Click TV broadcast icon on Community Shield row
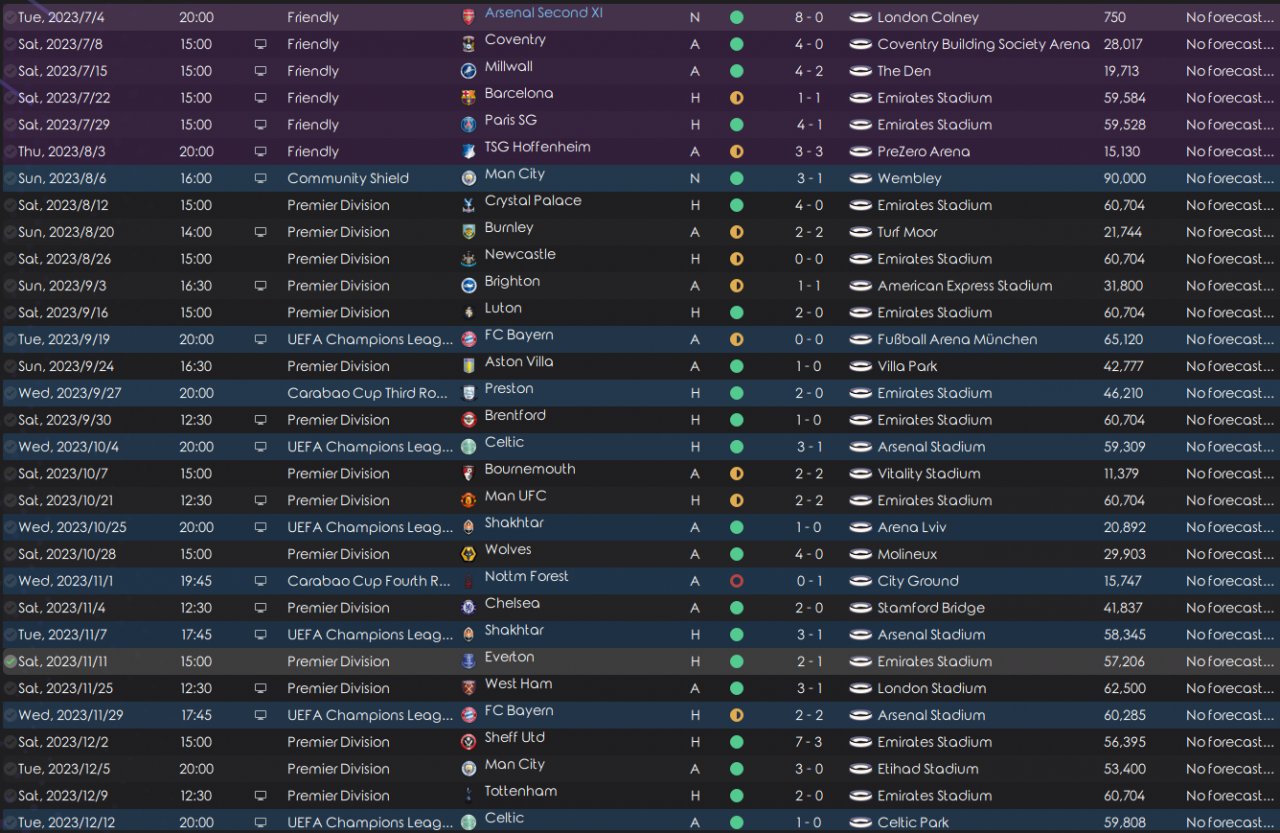Viewport: 1280px width, 833px height. coord(261,179)
